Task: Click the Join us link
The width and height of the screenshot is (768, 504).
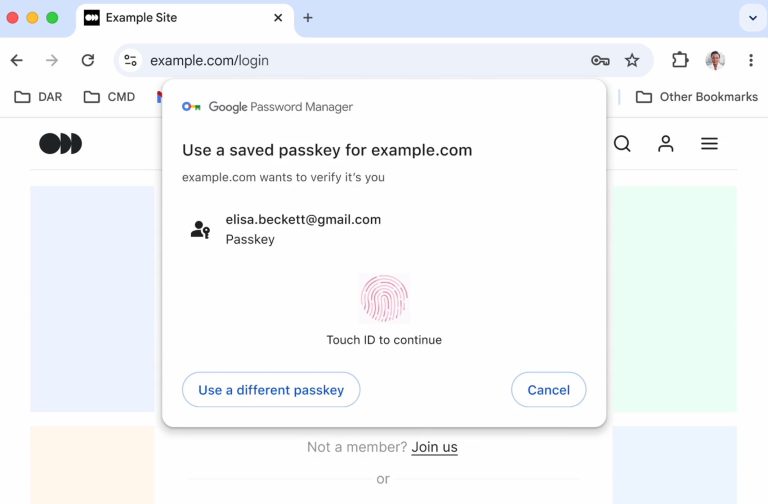Action: [x=434, y=447]
